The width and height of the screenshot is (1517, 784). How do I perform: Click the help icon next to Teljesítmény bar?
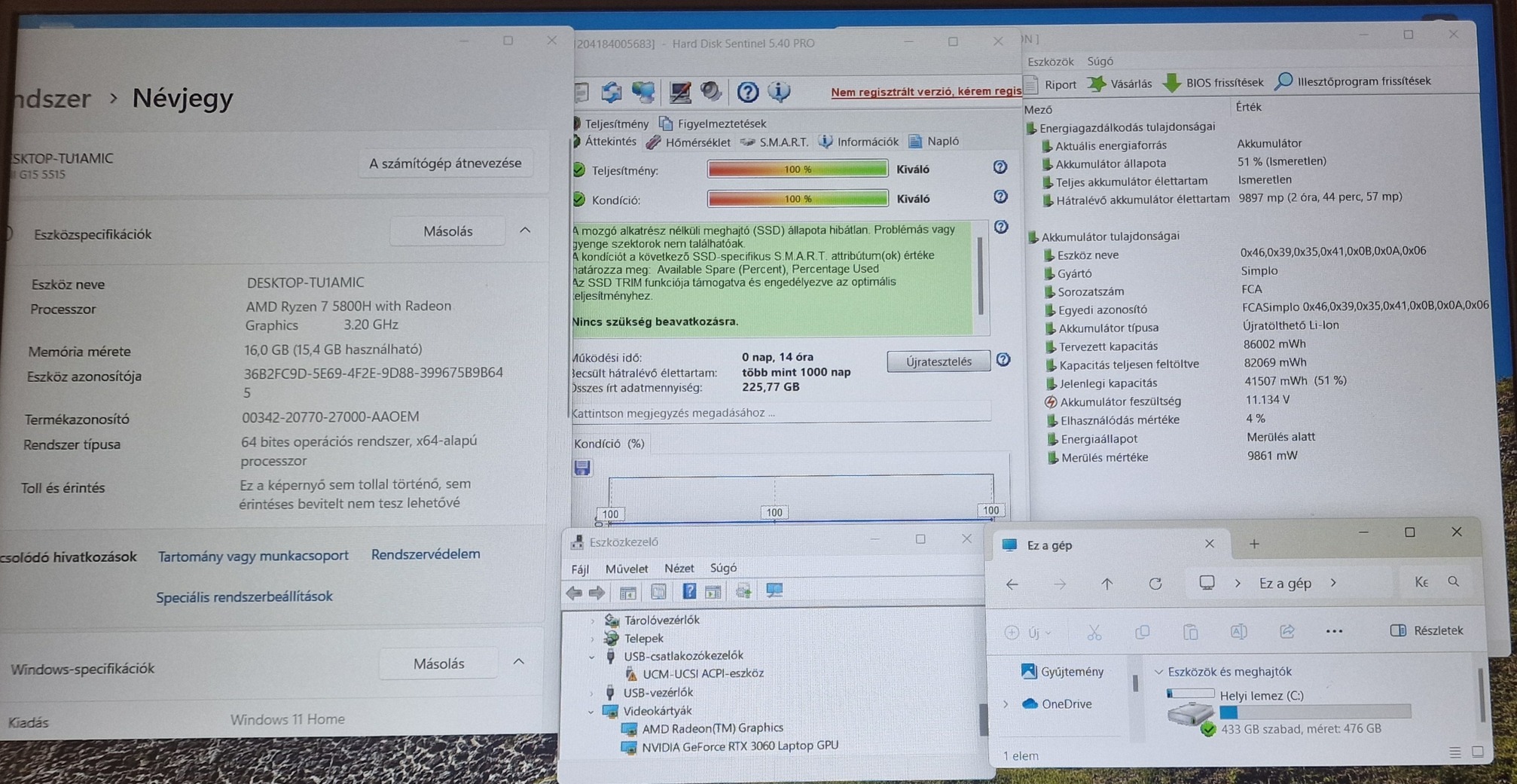[1000, 167]
